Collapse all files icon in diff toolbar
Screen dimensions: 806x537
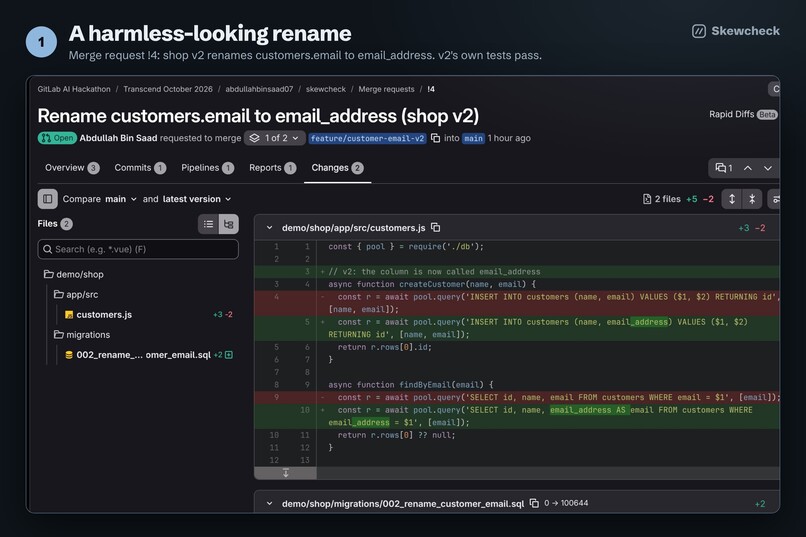[x=752, y=199]
